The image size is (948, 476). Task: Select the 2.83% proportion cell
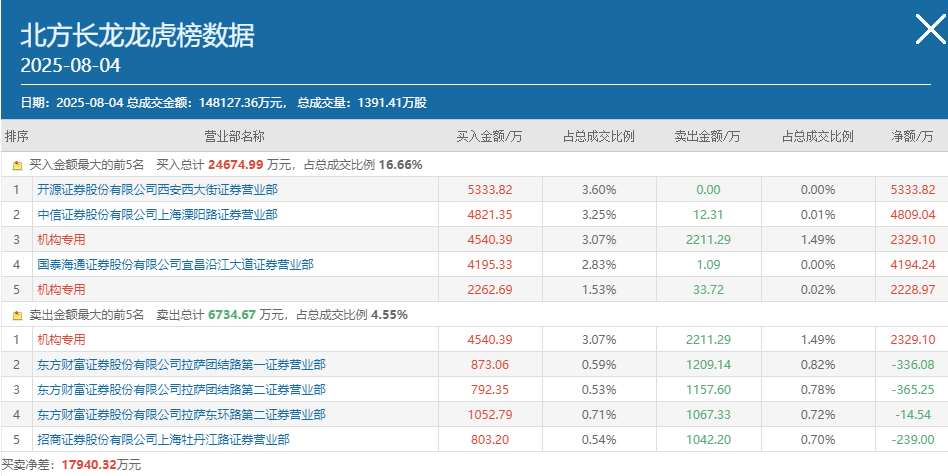point(599,265)
